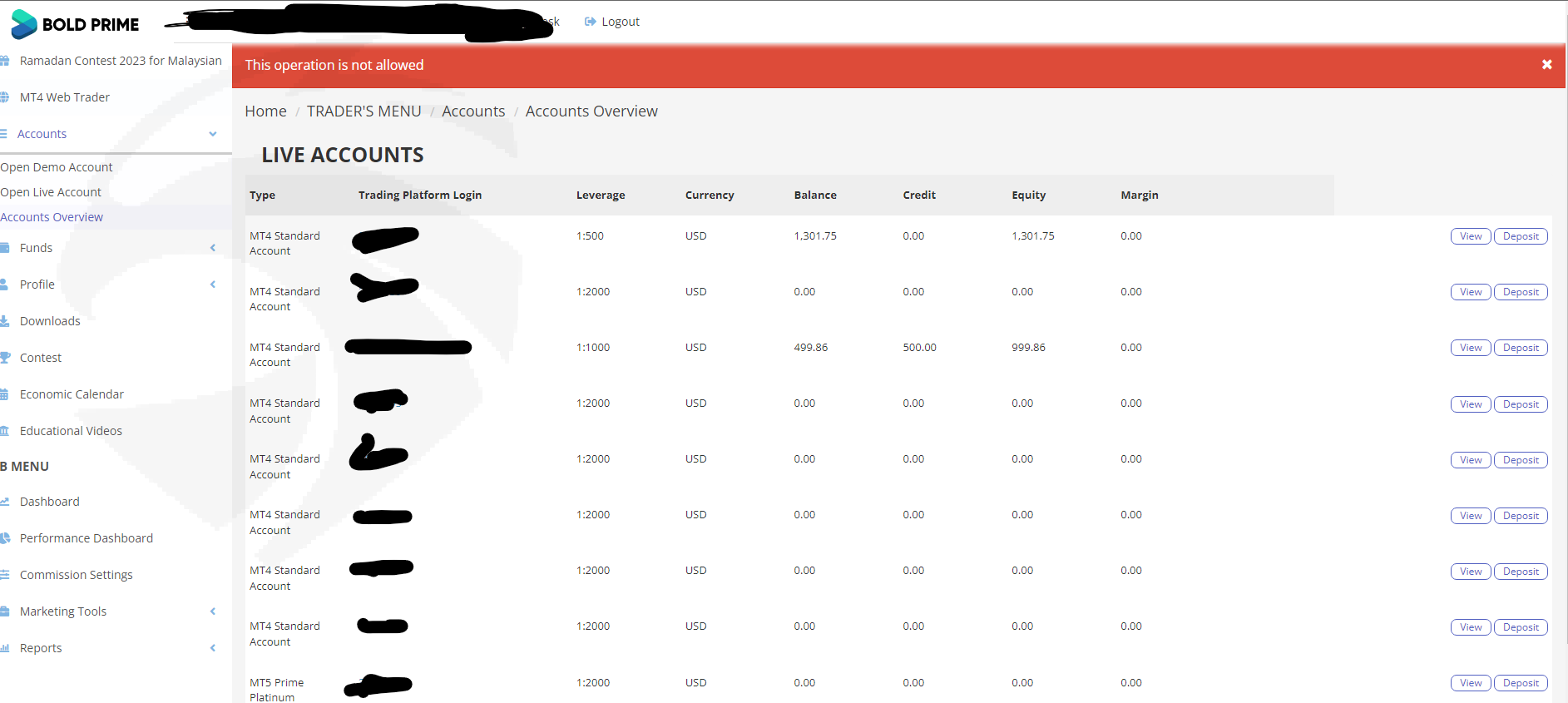The image size is (1568, 703).
Task: Expand the Accounts menu chevron
Action: coord(213,134)
